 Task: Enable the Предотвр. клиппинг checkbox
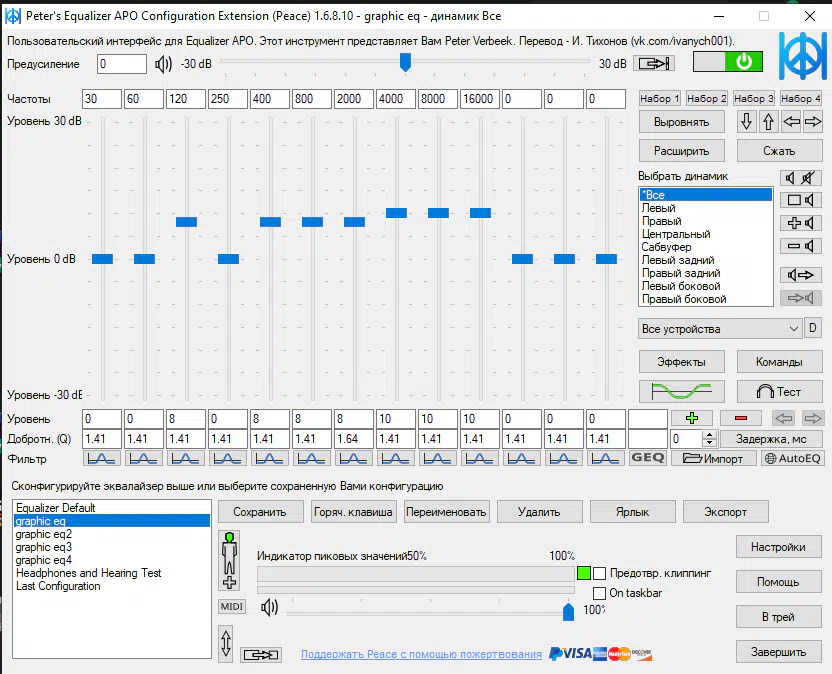tap(600, 574)
